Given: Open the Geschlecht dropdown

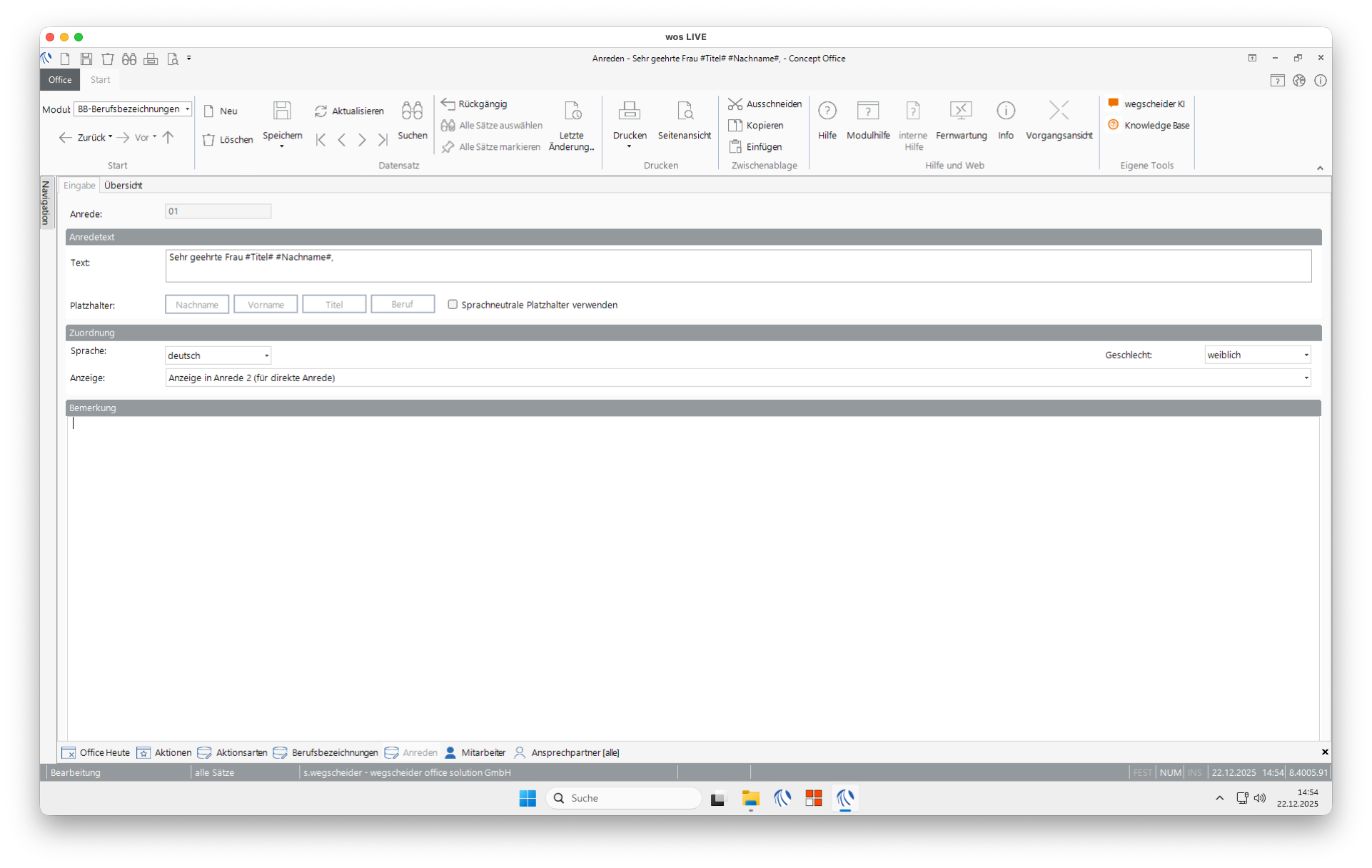Looking at the screenshot, I should pyautogui.click(x=1306, y=355).
